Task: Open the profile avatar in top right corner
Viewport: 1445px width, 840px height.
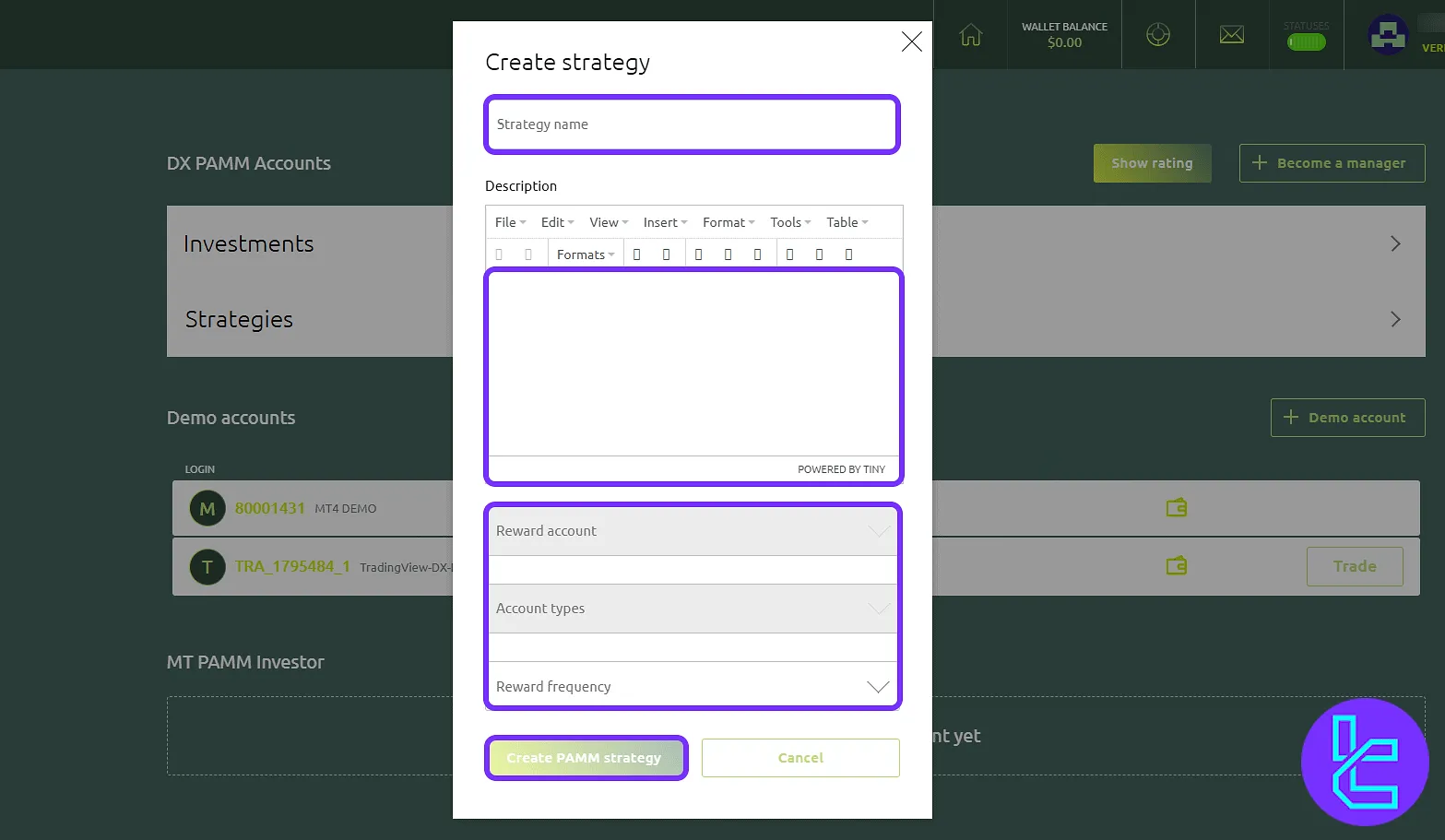Action: pos(1388,34)
